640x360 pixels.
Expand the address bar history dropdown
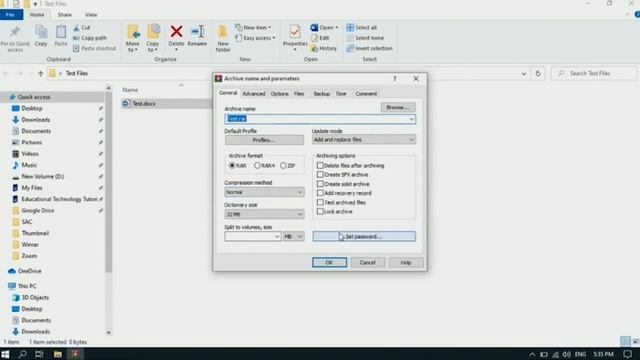point(524,74)
